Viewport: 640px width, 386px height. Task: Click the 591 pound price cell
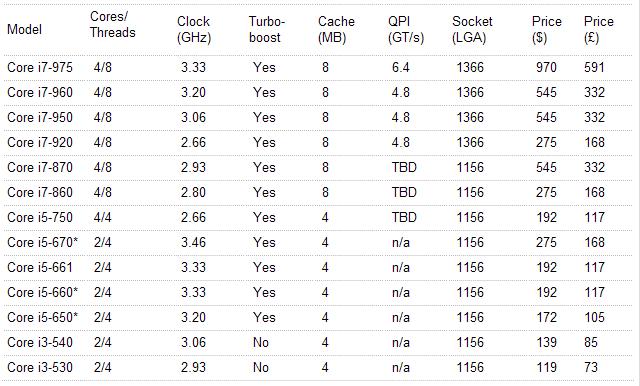click(594, 67)
